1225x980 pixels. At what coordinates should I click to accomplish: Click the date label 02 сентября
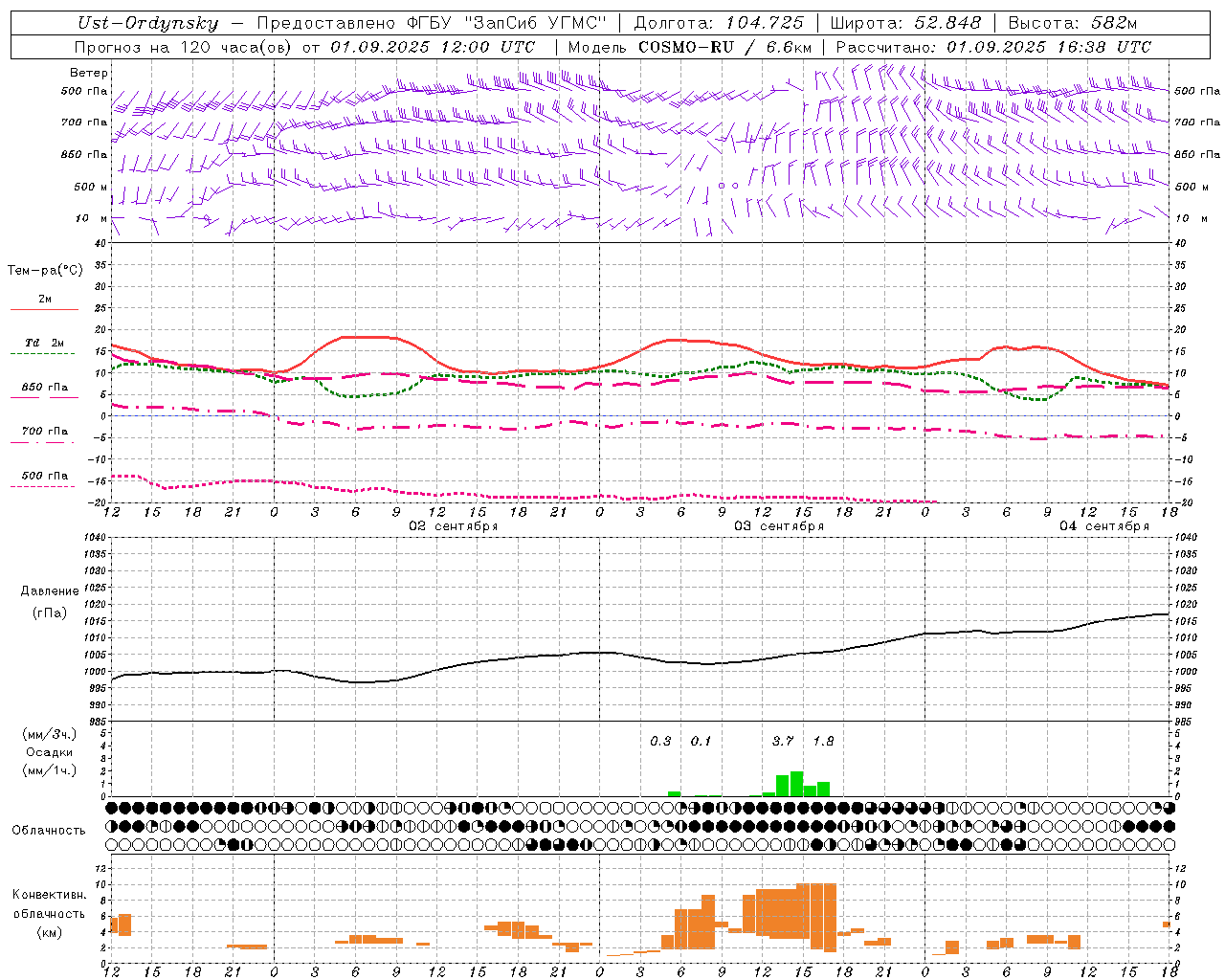(x=454, y=526)
